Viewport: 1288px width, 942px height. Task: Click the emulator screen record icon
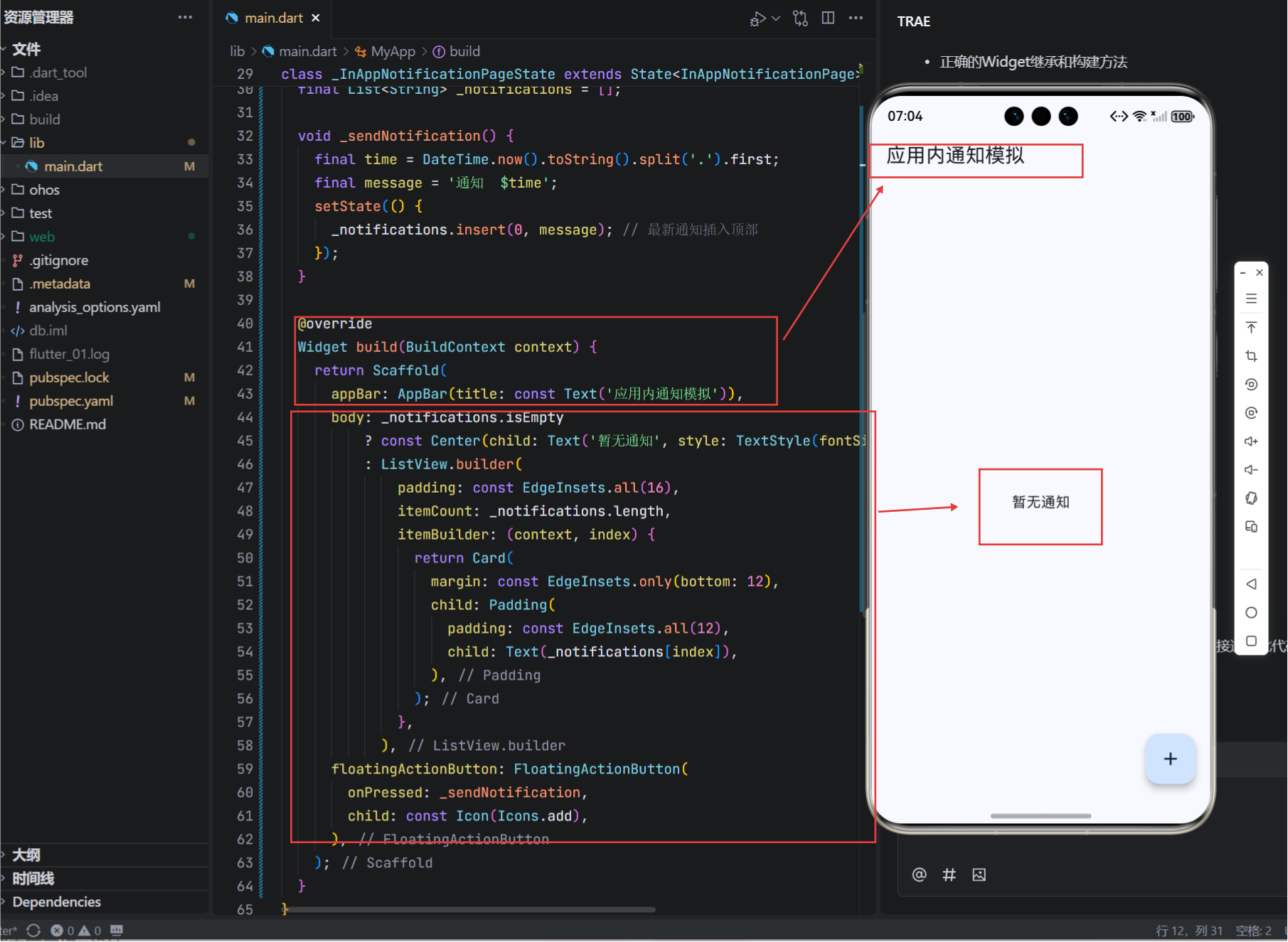1251,385
